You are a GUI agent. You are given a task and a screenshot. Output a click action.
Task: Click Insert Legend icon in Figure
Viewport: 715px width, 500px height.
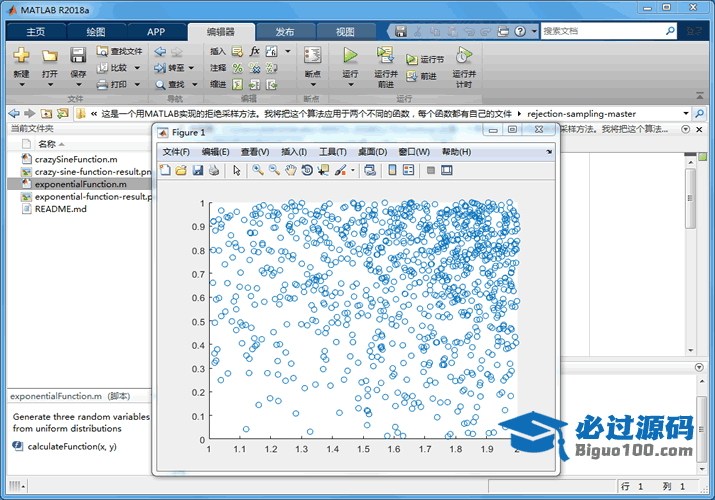coord(409,170)
